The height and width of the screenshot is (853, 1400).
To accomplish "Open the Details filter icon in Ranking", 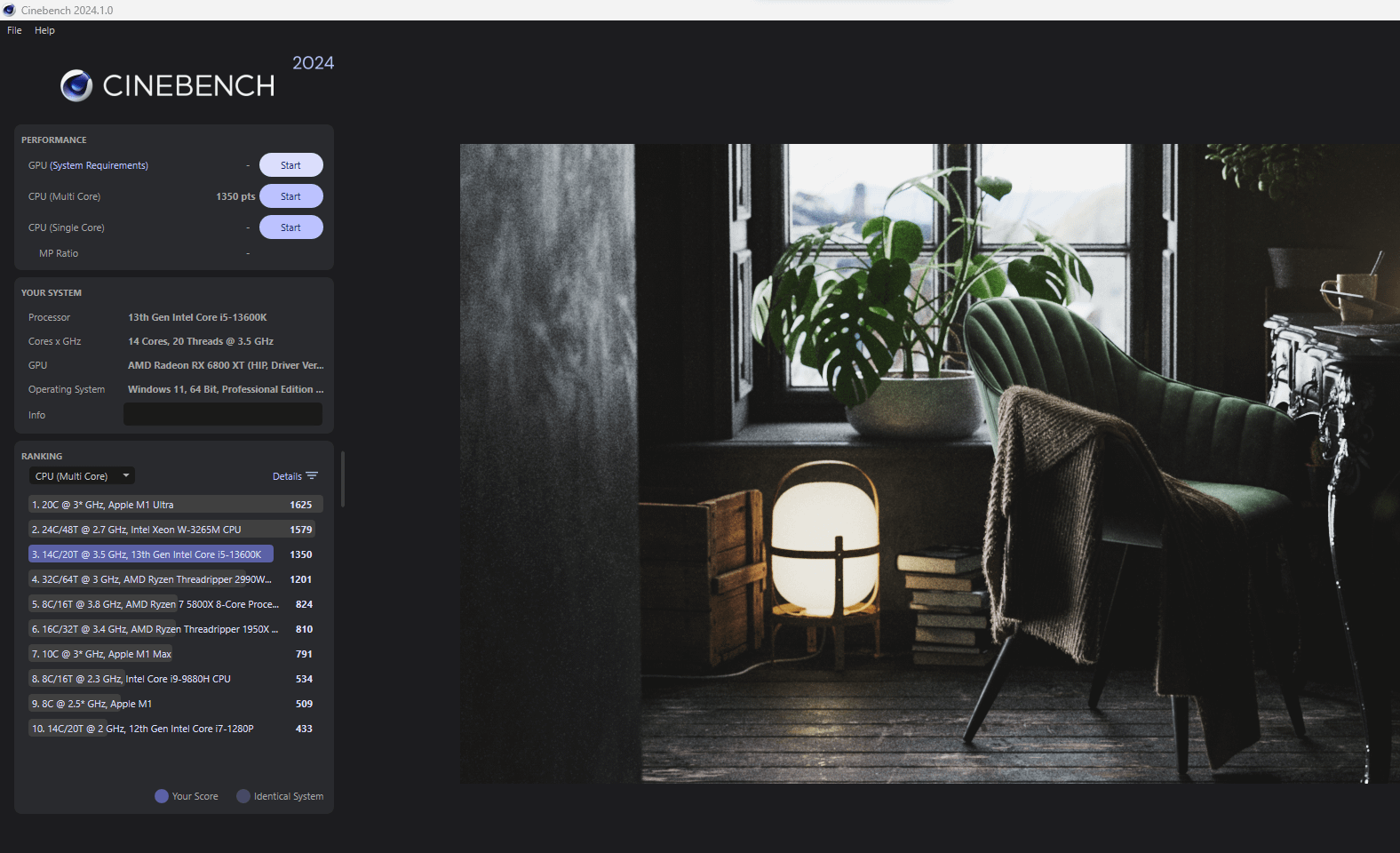I will pyautogui.click(x=312, y=476).
